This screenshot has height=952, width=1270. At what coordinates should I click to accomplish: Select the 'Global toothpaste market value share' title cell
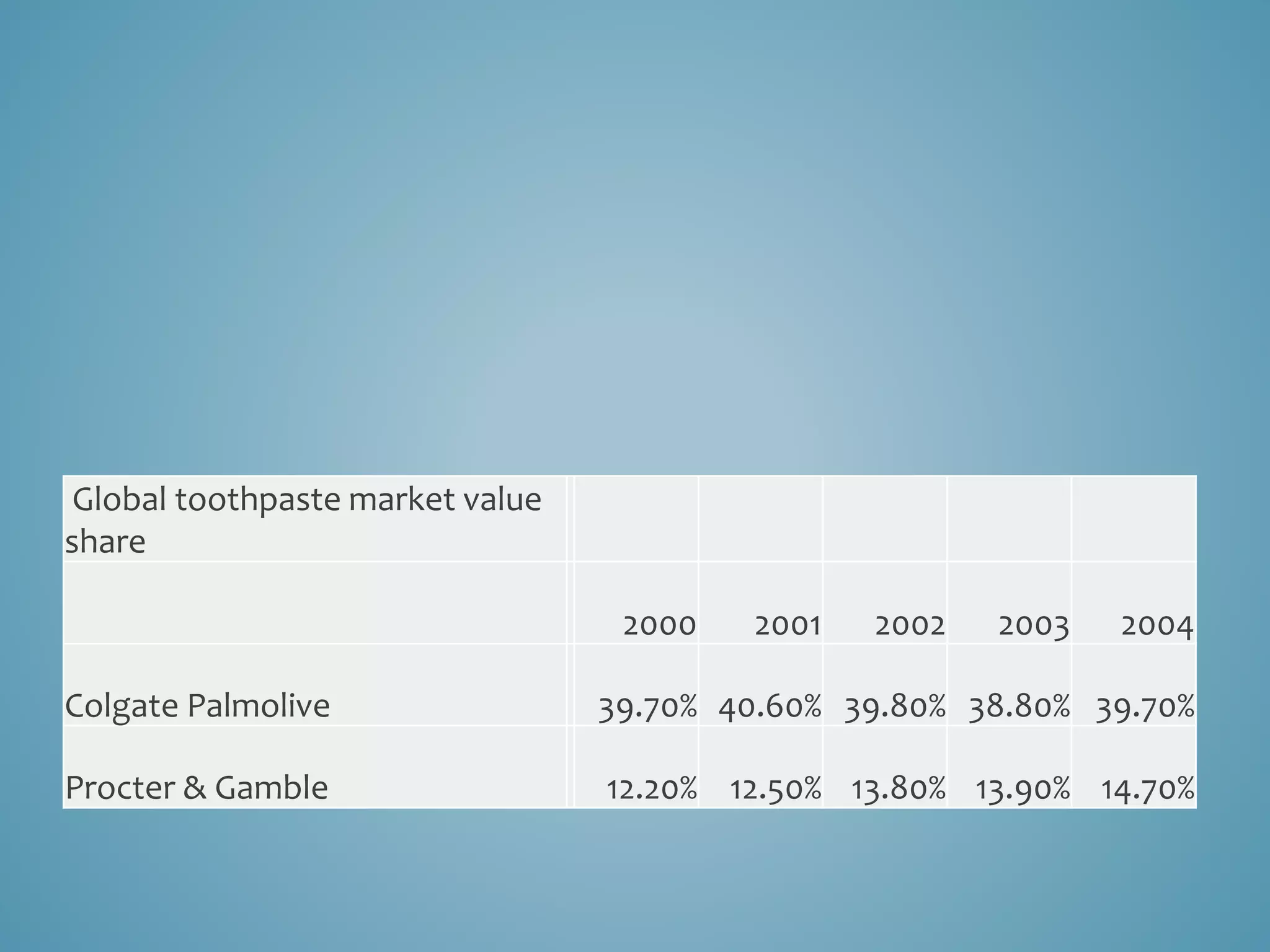[x=315, y=519]
